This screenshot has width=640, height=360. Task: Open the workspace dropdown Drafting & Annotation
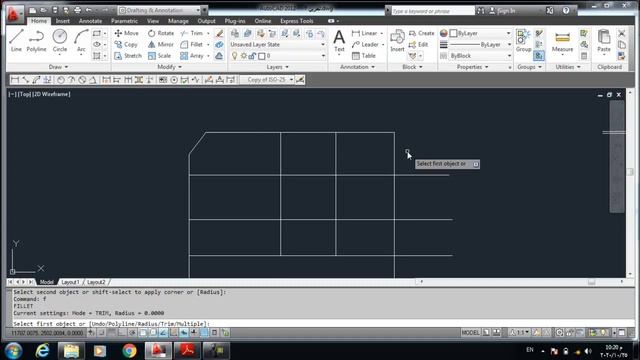(x=159, y=10)
